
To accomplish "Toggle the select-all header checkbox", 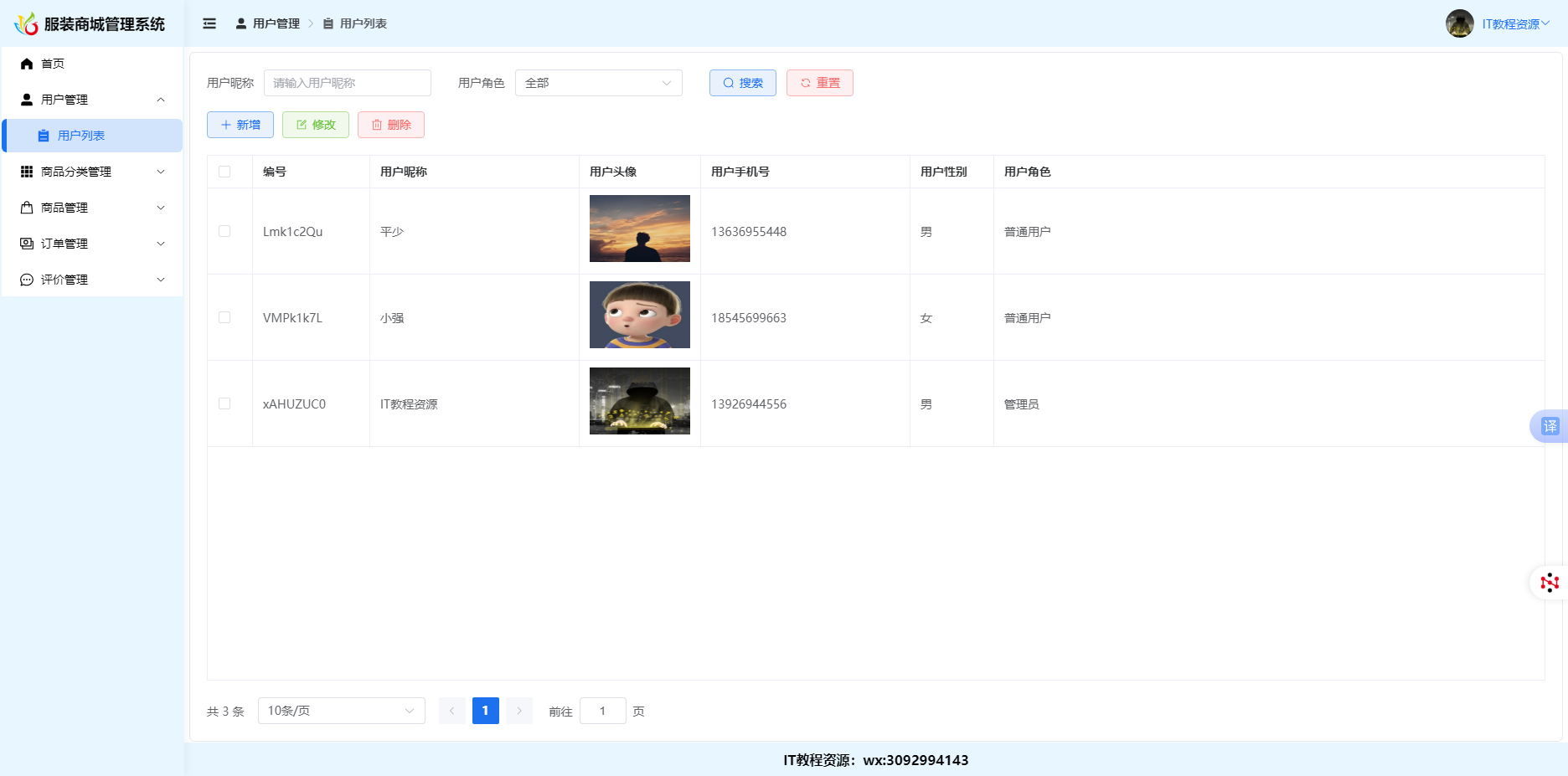I will pyautogui.click(x=224, y=172).
